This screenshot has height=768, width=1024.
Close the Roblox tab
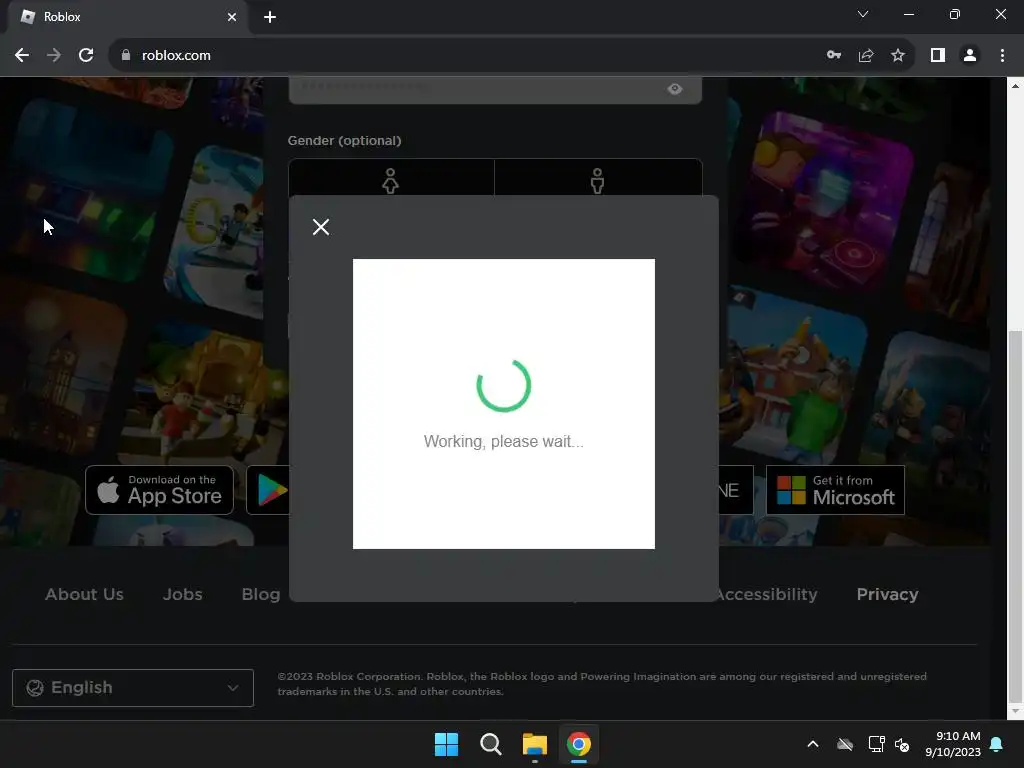pos(232,17)
